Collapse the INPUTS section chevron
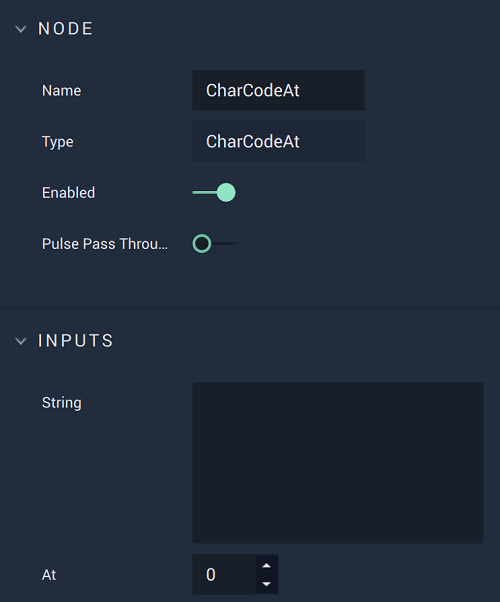This screenshot has width=500, height=602. (21, 341)
